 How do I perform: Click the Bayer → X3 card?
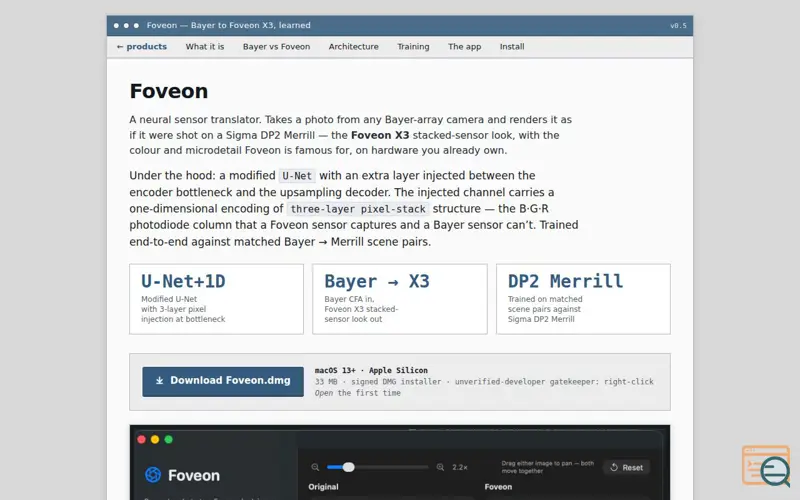400,299
